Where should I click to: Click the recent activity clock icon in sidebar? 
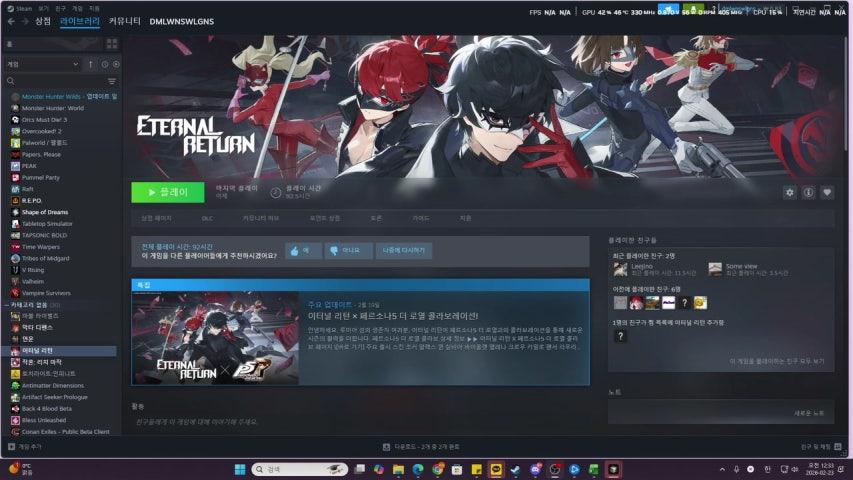point(104,64)
